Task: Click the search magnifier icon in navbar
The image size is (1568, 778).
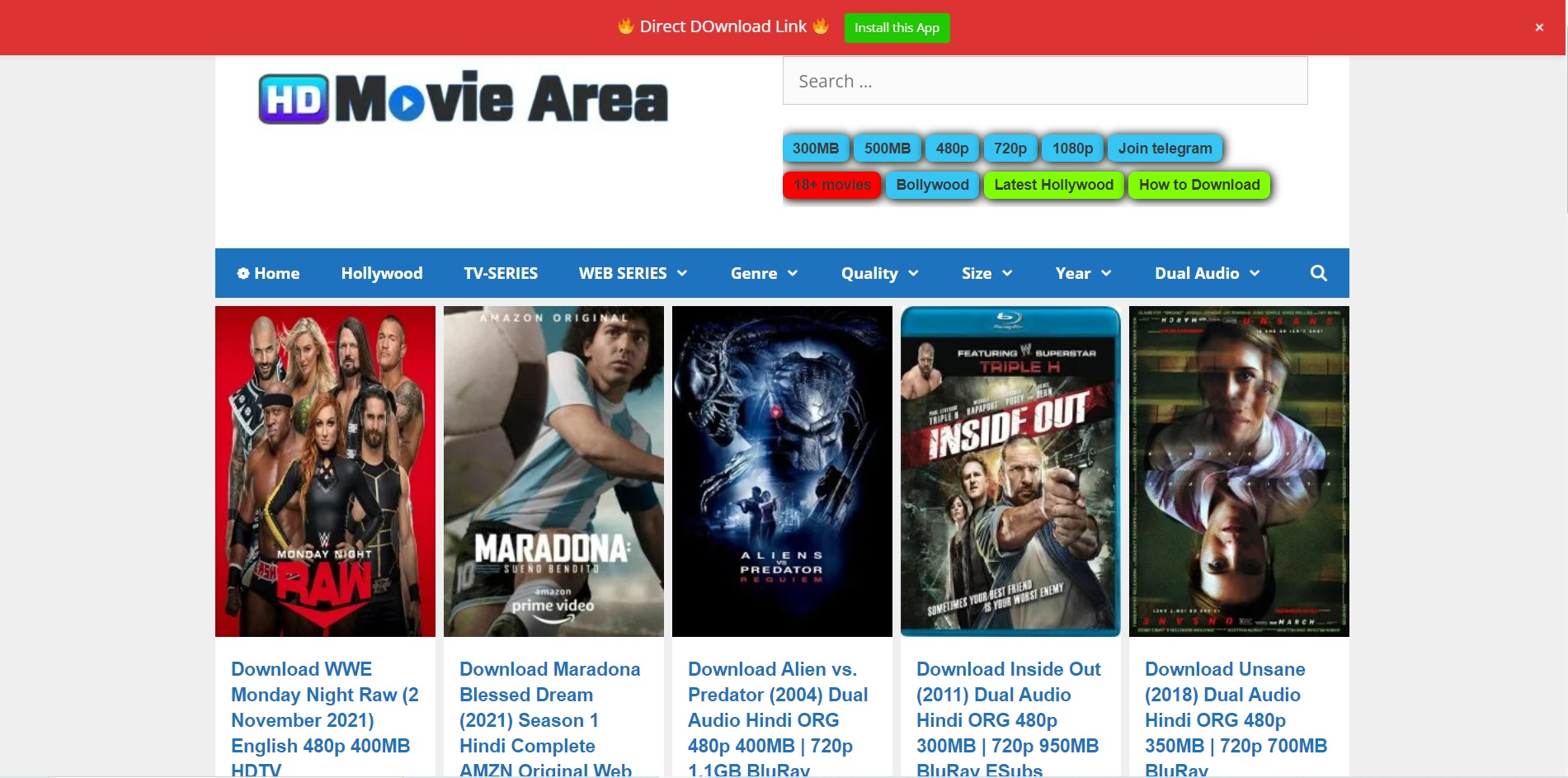Action: (1318, 273)
